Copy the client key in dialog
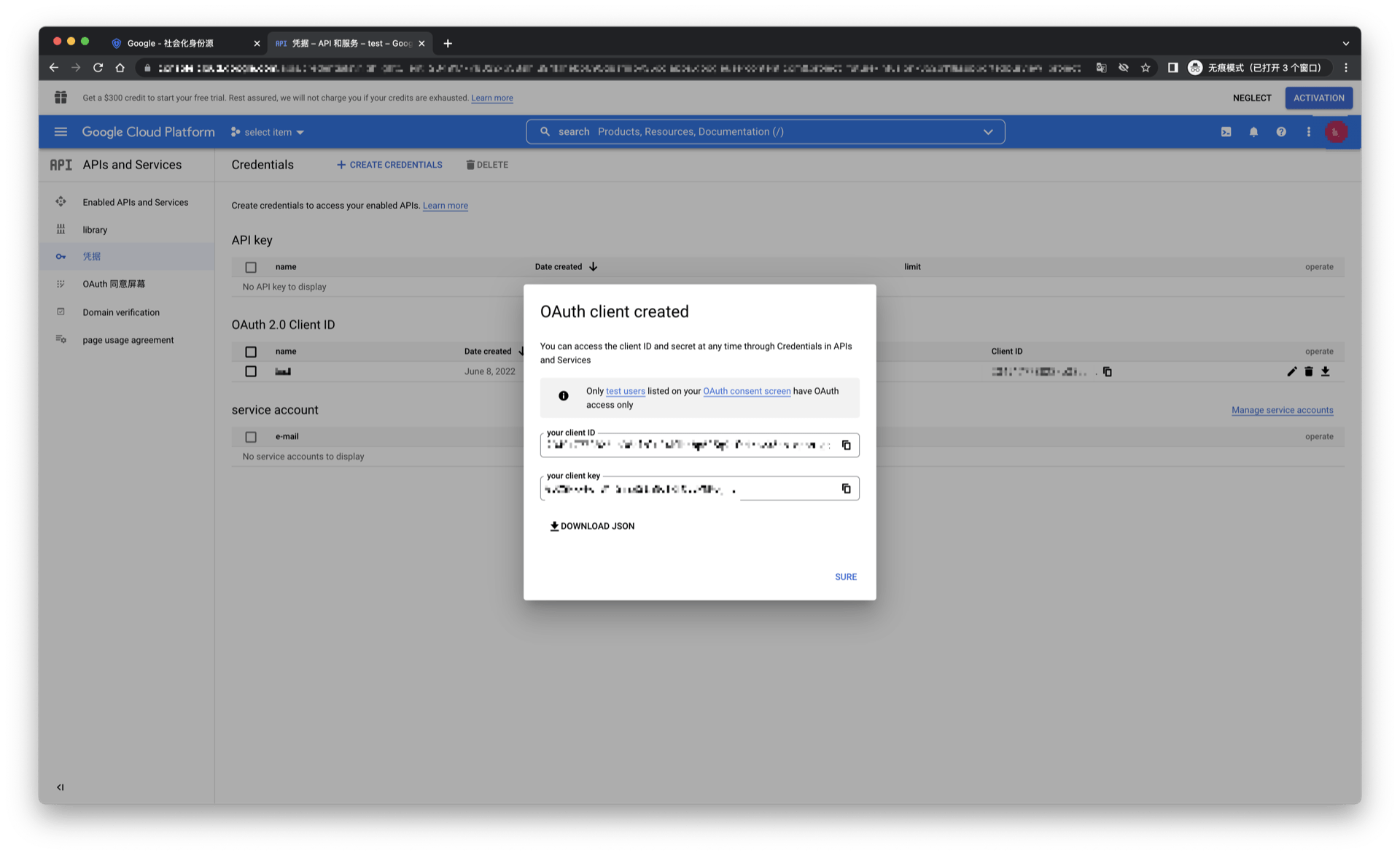1400x855 pixels. pos(846,489)
